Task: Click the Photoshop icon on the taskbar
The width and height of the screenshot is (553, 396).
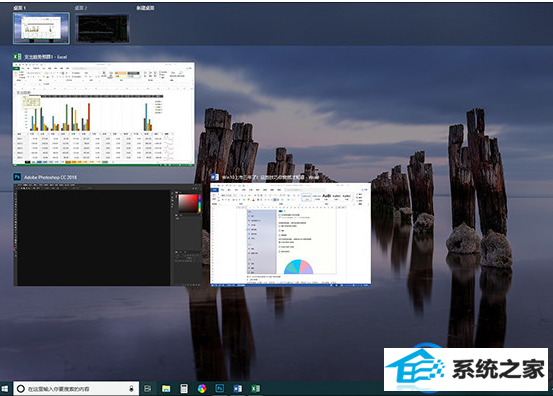Action: [x=219, y=389]
